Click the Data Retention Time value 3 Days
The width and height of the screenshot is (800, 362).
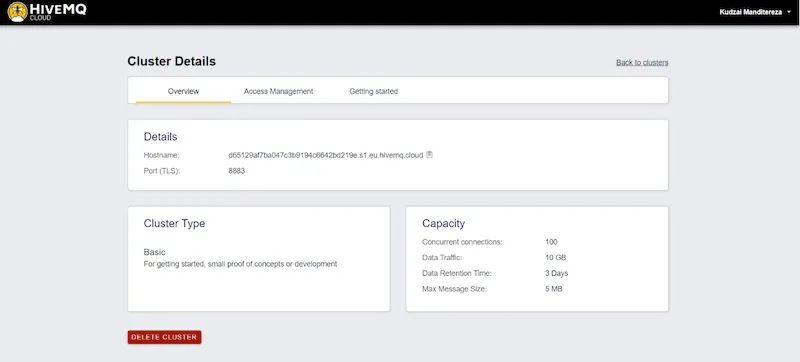click(556, 273)
